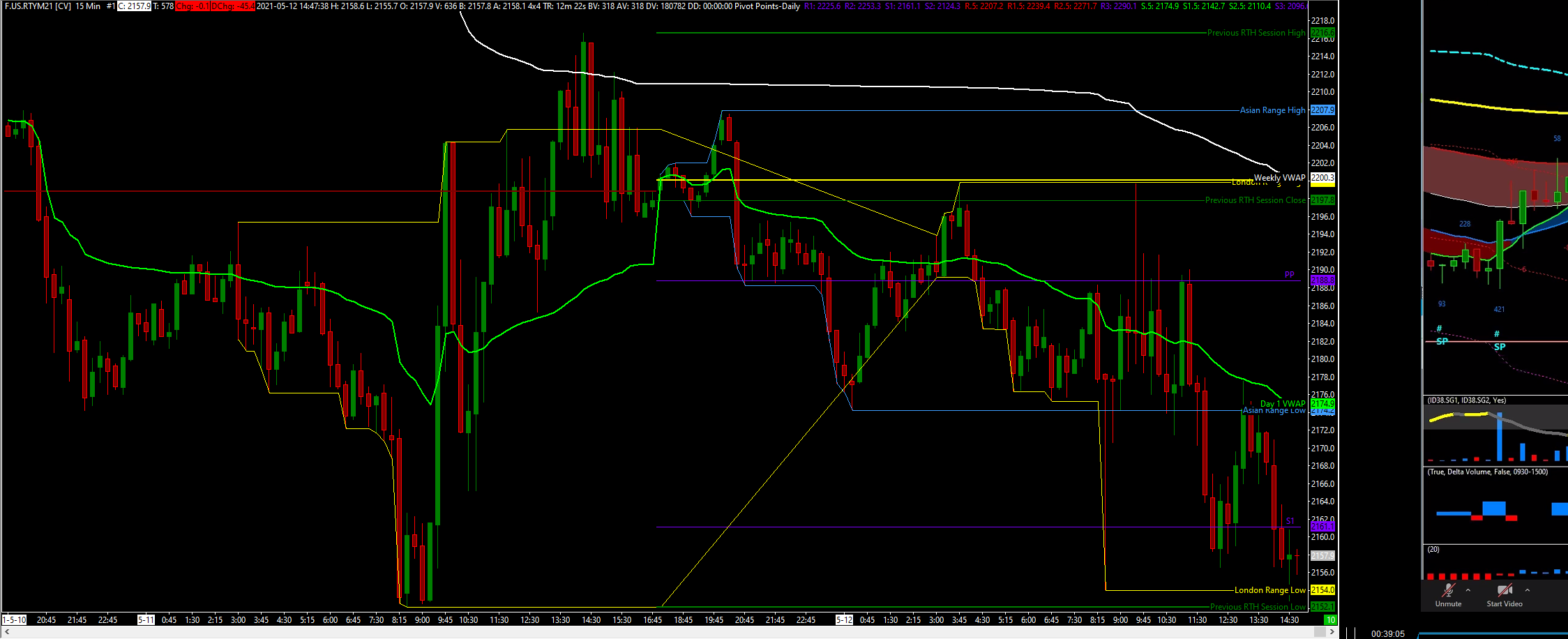Expand audio options arrow beside Unmute
Image resolution: width=1568 pixels, height=639 pixels.
1468,590
